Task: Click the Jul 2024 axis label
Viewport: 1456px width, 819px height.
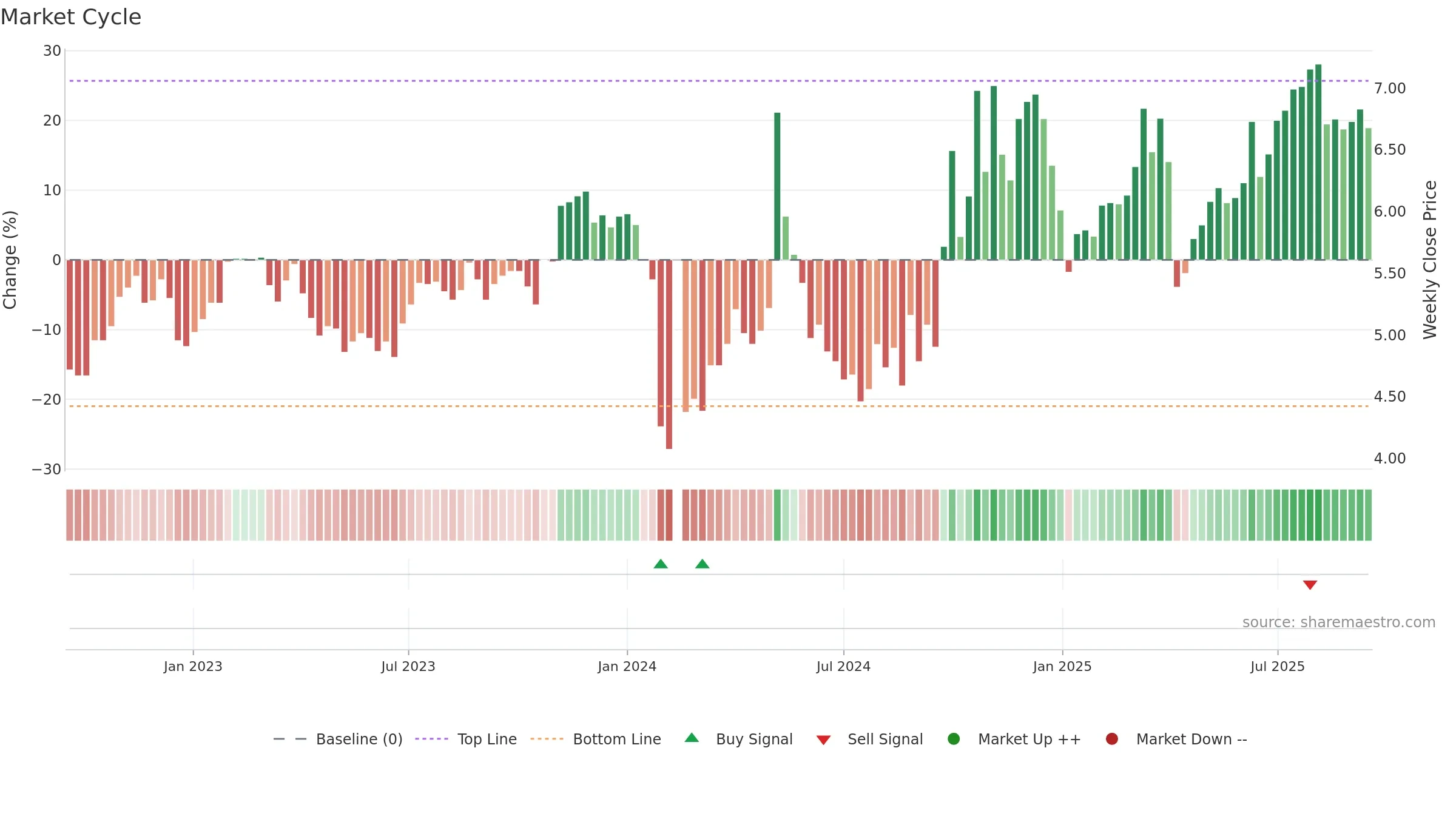Action: click(x=843, y=666)
